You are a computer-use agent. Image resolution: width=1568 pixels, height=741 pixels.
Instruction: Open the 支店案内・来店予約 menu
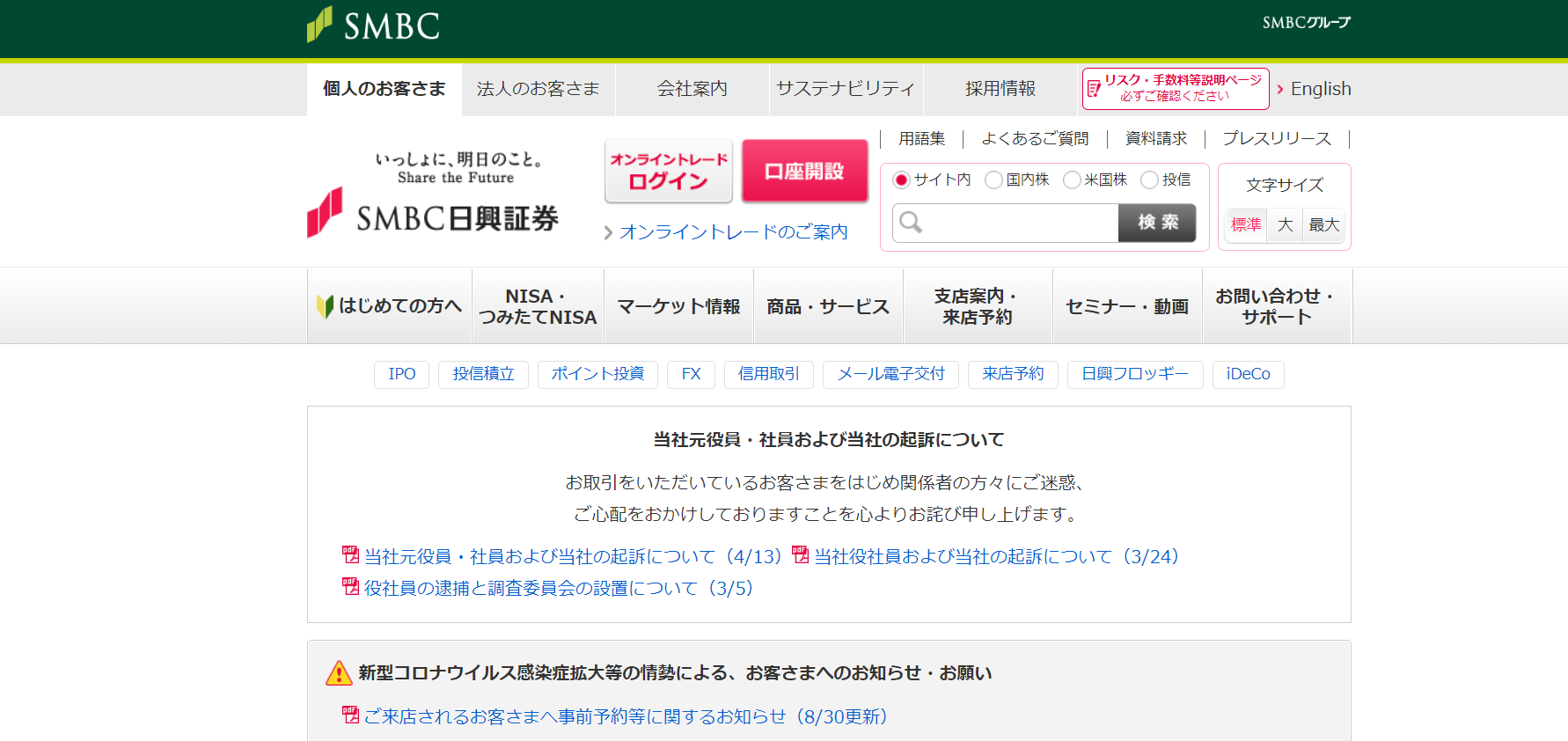(x=978, y=306)
